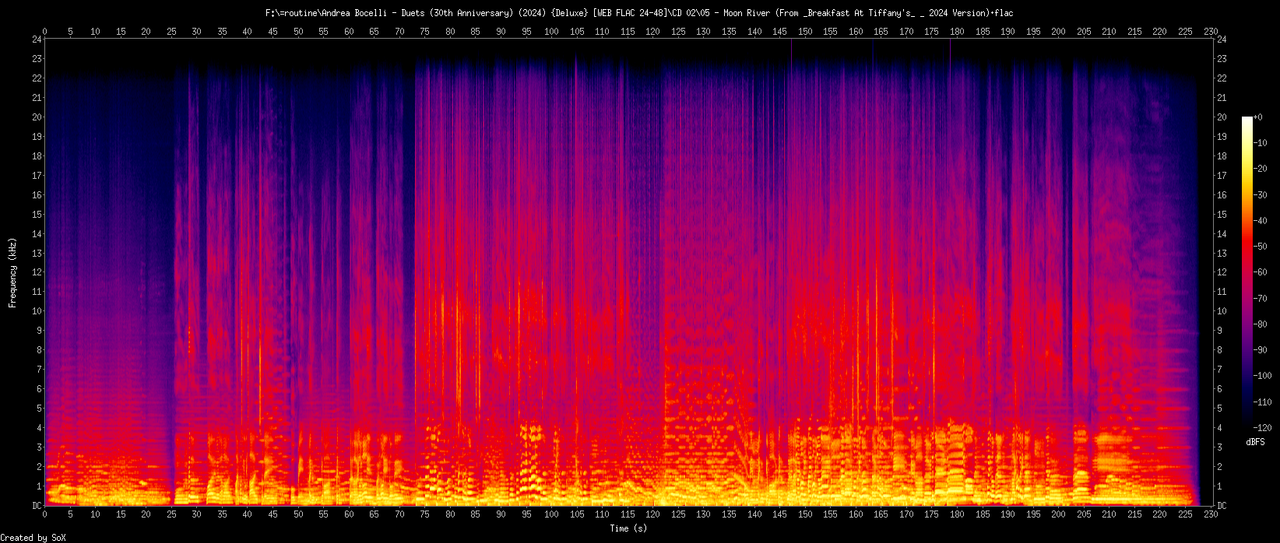The image size is (1280, 543).
Task: Click the "Created by SoX" credit text
Action: point(33,538)
